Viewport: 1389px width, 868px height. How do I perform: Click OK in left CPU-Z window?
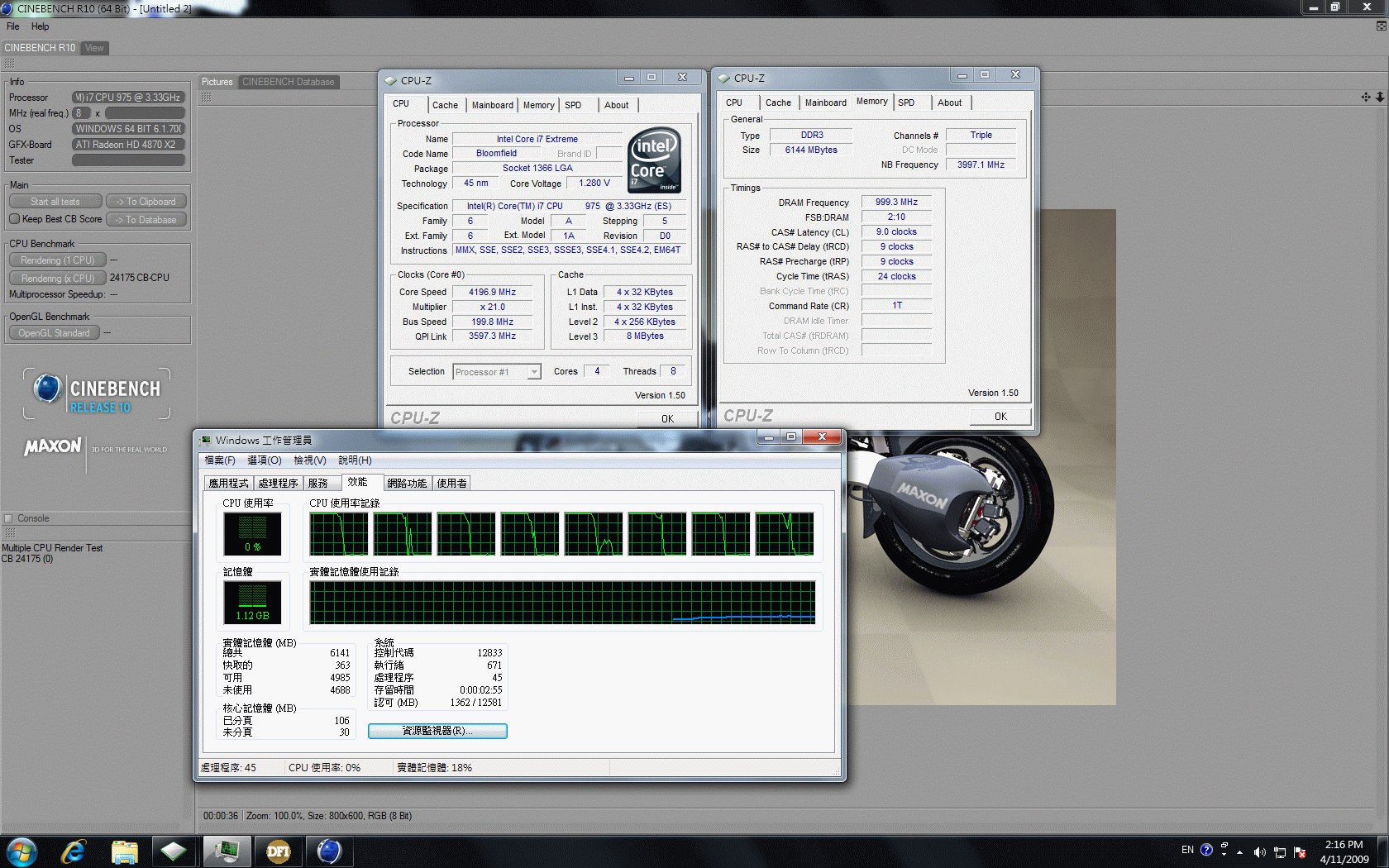(x=667, y=418)
